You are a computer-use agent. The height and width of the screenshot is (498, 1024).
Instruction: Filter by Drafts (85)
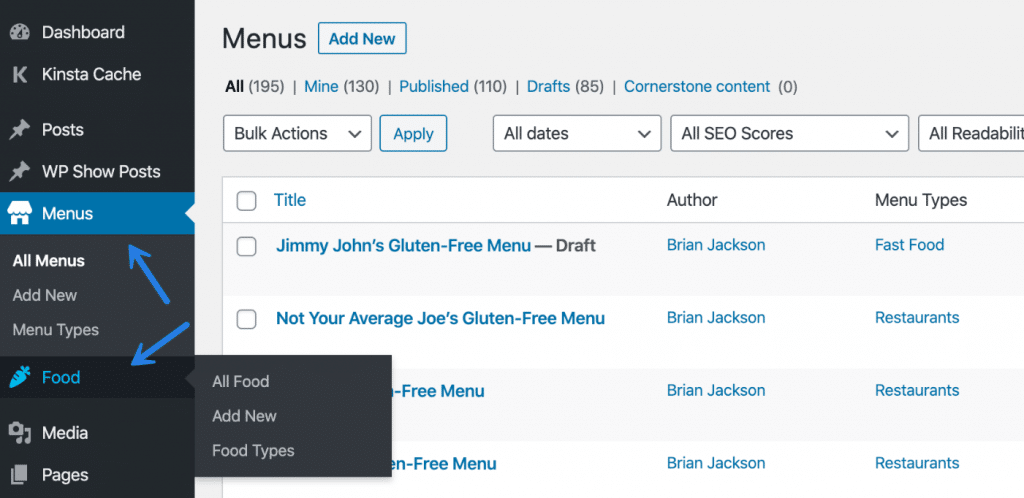pos(566,87)
